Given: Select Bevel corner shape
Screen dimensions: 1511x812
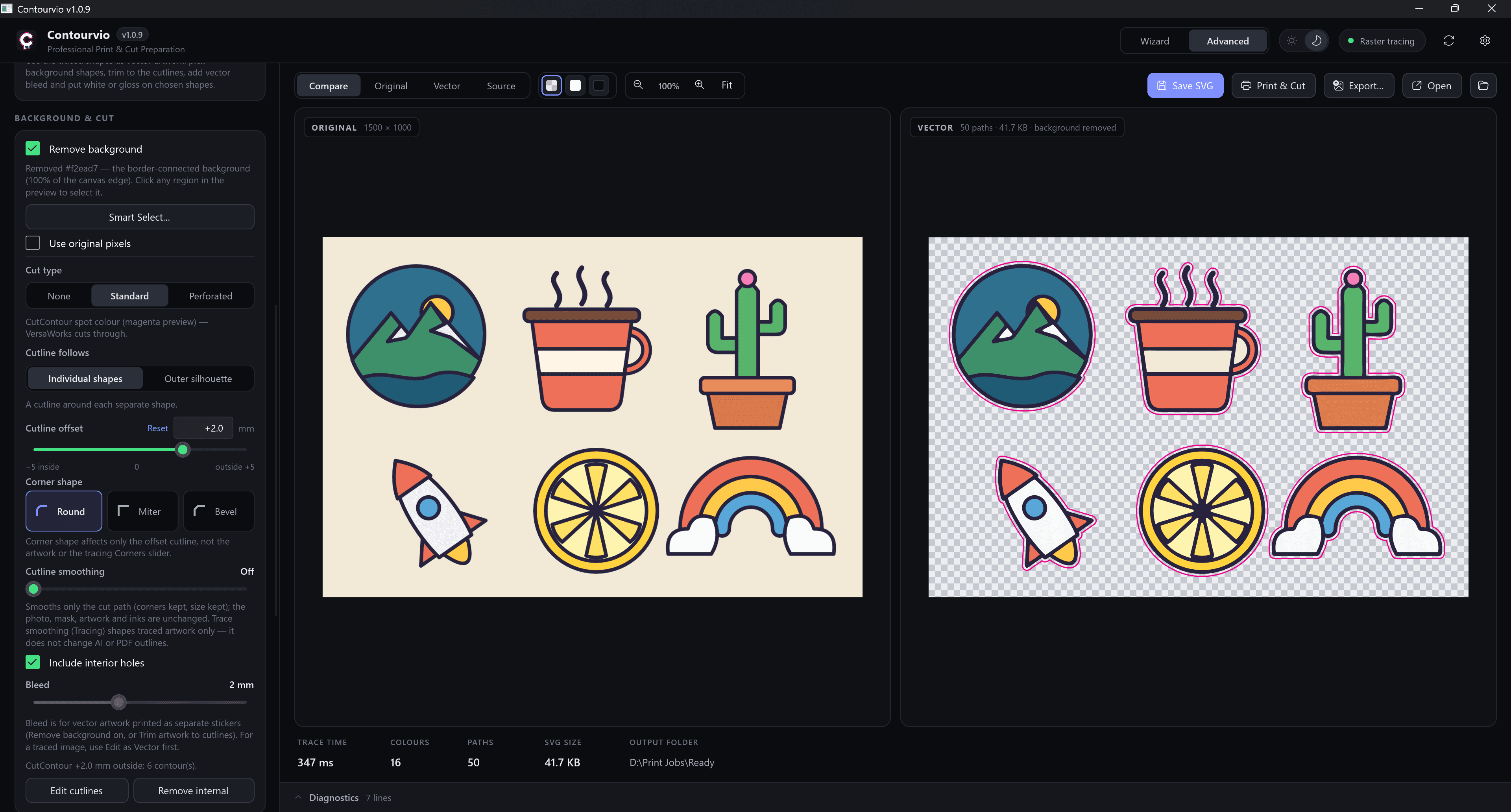Looking at the screenshot, I should click(219, 511).
